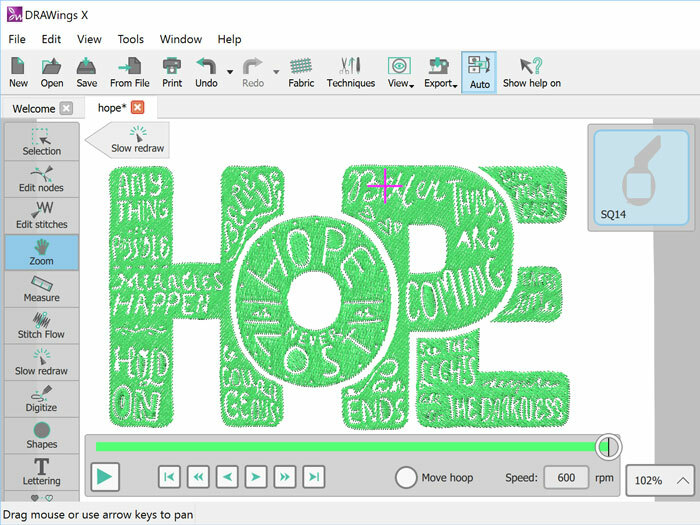Jump to the first stitch
The width and height of the screenshot is (700, 525).
pyautogui.click(x=170, y=477)
